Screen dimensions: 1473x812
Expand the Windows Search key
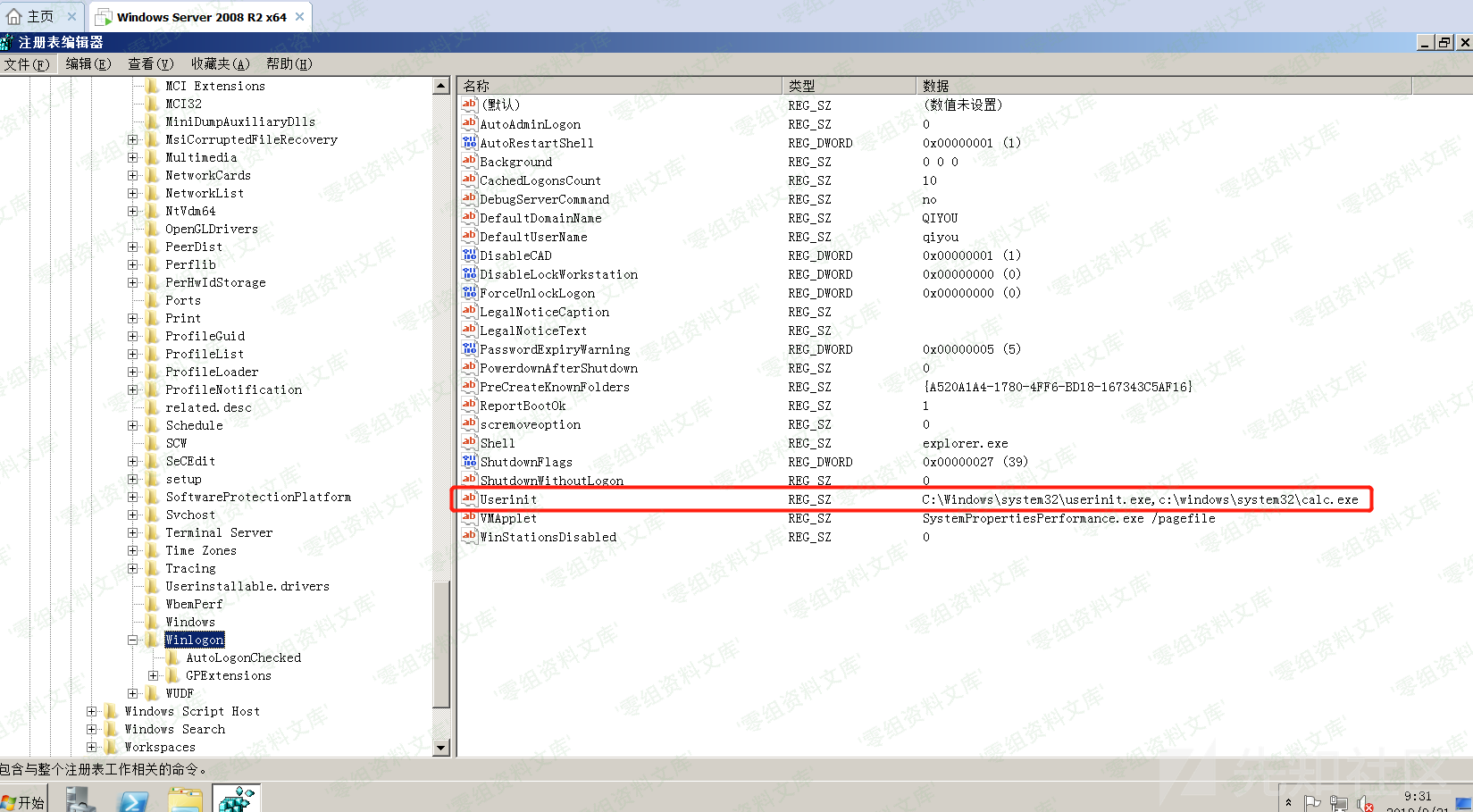pos(91,729)
